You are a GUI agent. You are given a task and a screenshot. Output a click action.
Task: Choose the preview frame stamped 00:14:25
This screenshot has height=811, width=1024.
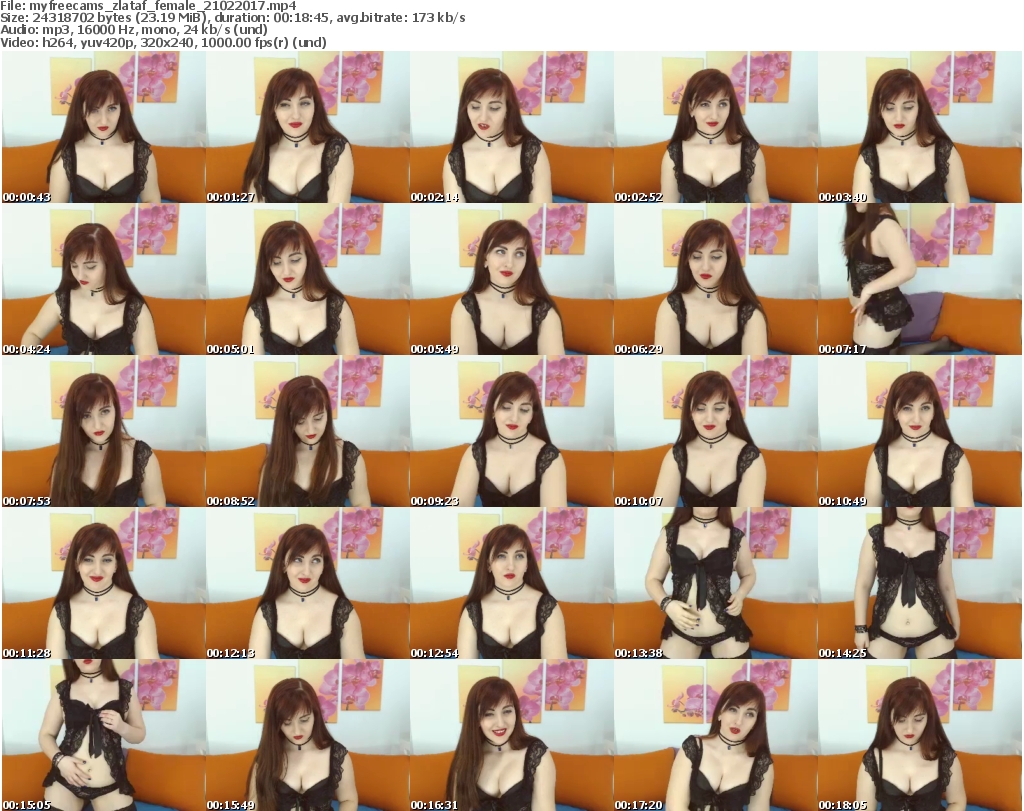click(920, 583)
